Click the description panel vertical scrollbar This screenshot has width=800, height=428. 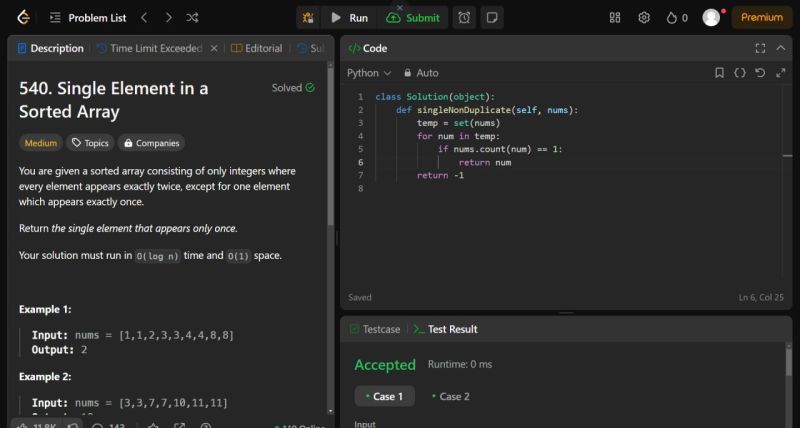[330, 148]
